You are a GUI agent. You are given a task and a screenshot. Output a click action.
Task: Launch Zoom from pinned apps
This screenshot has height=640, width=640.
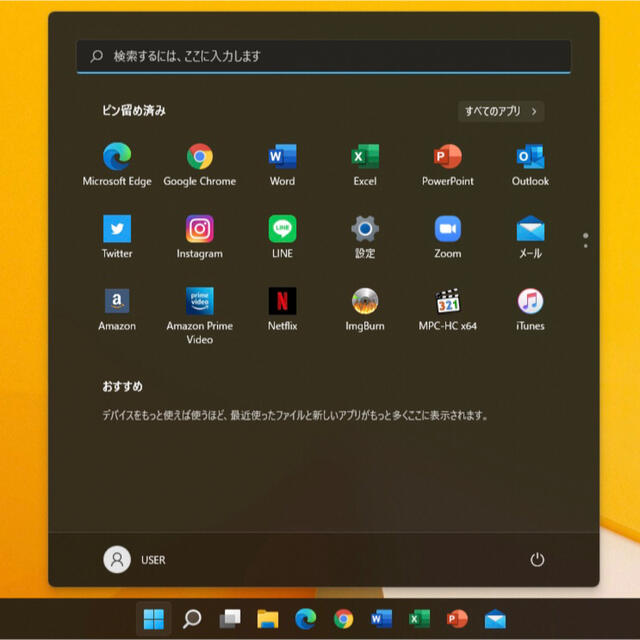448,237
